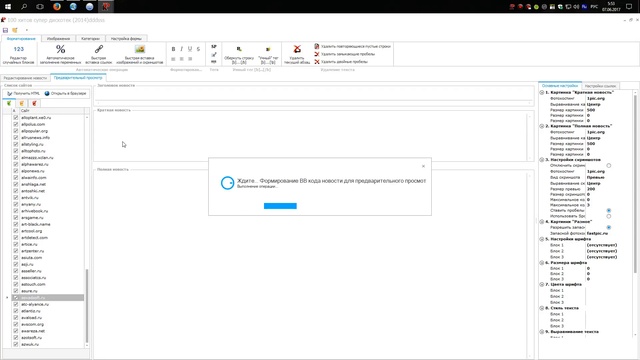The width and height of the screenshot is (640, 360).
Task: Collapse section 4 miscellaneous image
Action: (542, 222)
